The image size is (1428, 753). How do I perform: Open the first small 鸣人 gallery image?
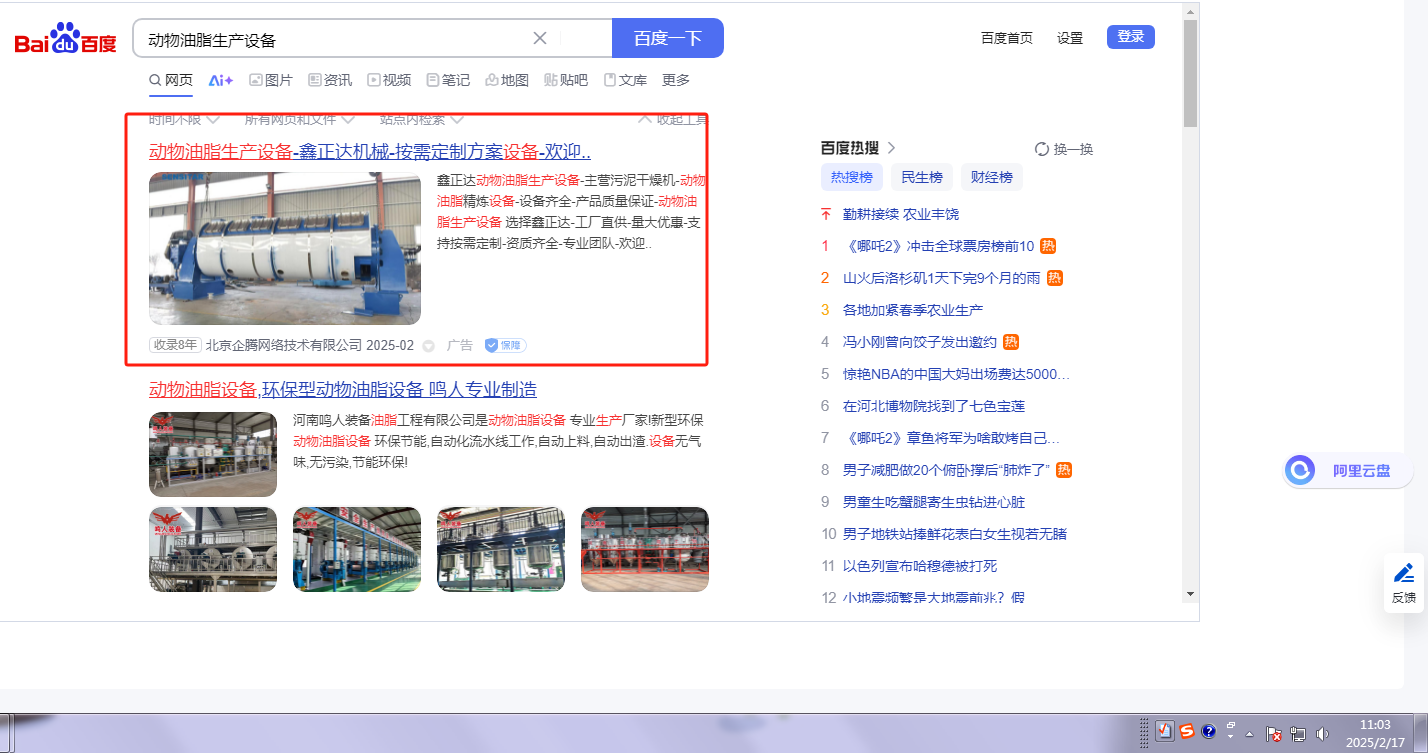(213, 549)
